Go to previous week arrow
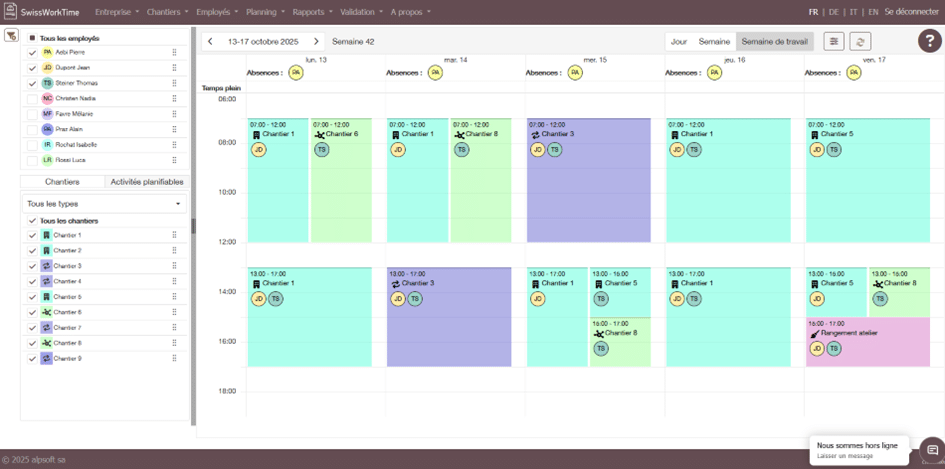945x469 pixels. pos(210,41)
